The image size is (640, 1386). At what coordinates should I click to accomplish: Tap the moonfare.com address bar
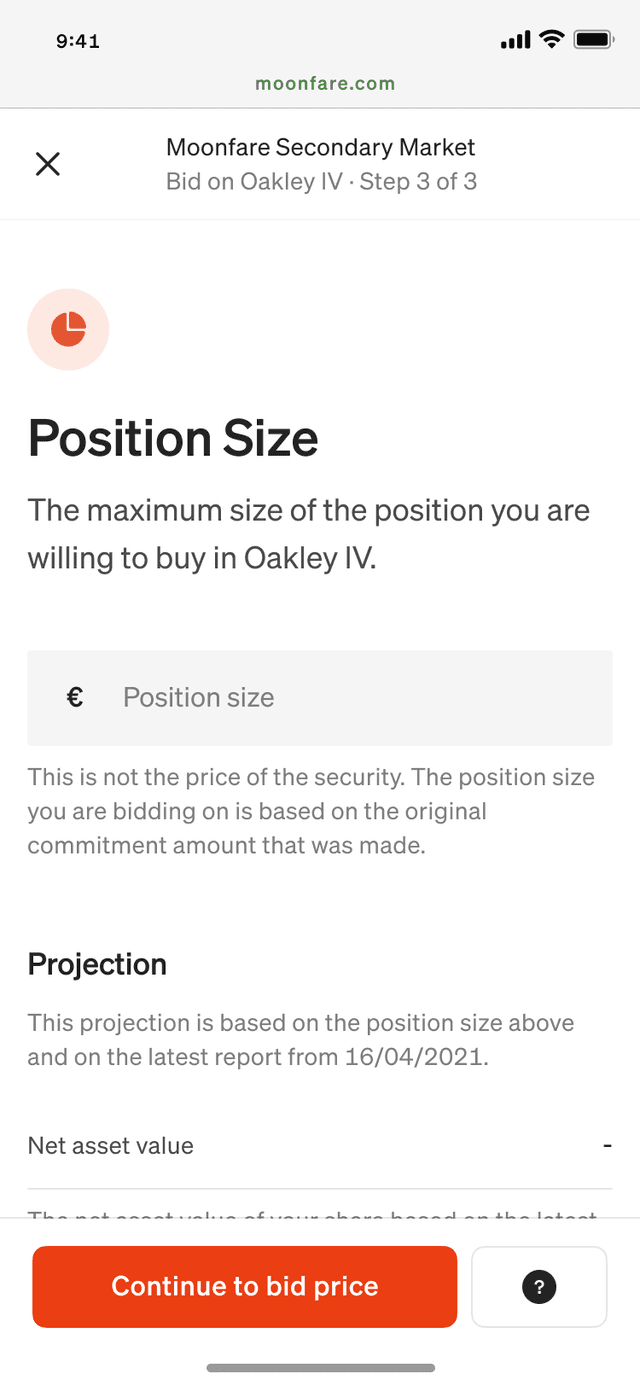(325, 83)
